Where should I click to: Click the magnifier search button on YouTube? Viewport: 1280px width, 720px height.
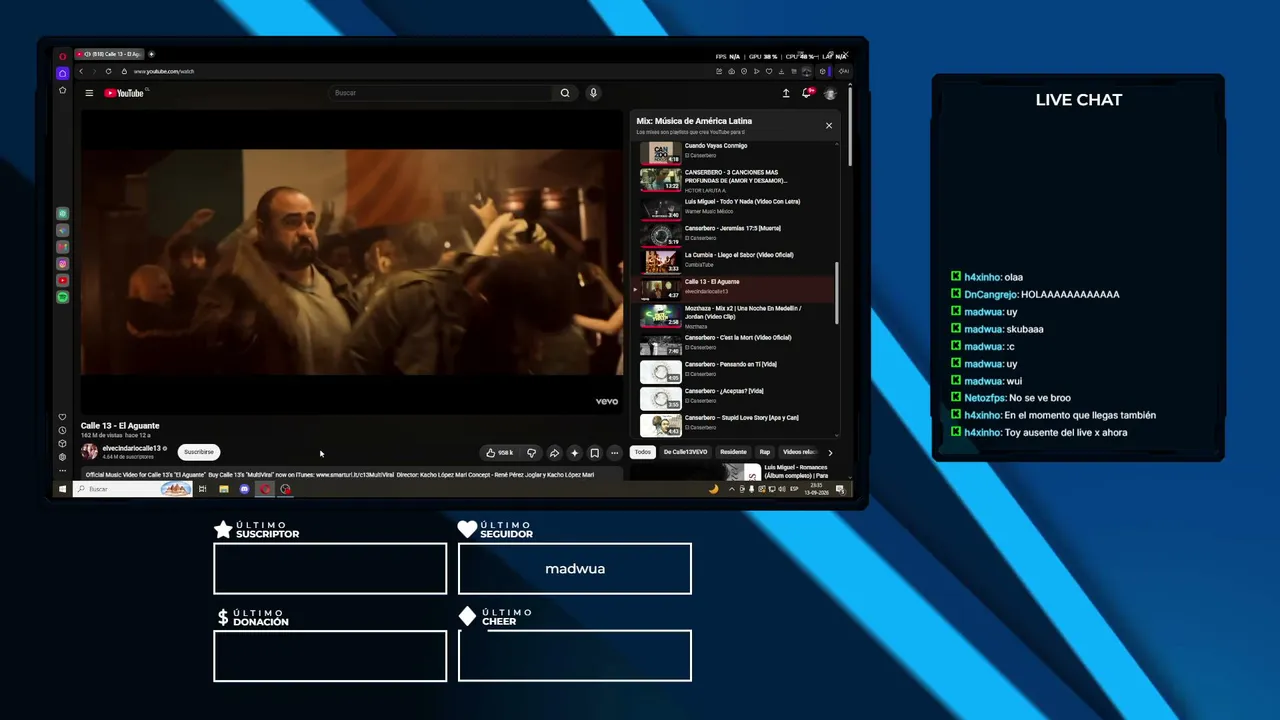pyautogui.click(x=565, y=93)
